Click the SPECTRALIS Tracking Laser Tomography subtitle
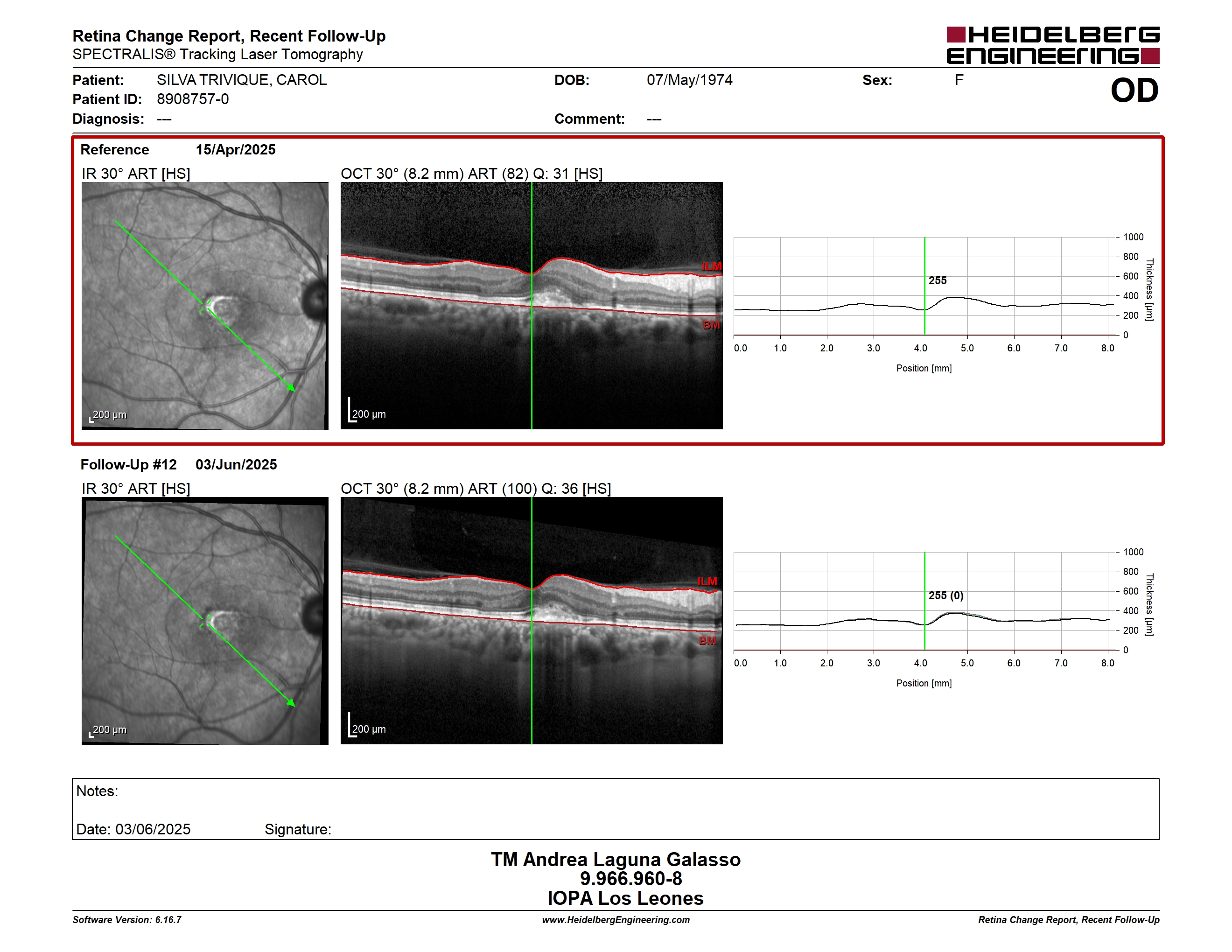Viewport: 1232px width, 952px height. (x=218, y=54)
